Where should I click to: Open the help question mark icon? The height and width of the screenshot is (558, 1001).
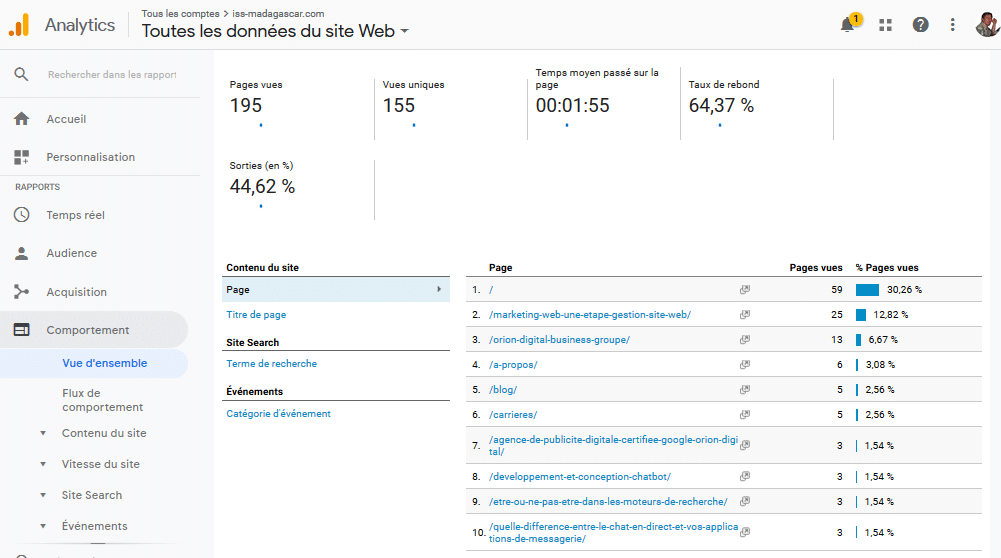(x=920, y=25)
